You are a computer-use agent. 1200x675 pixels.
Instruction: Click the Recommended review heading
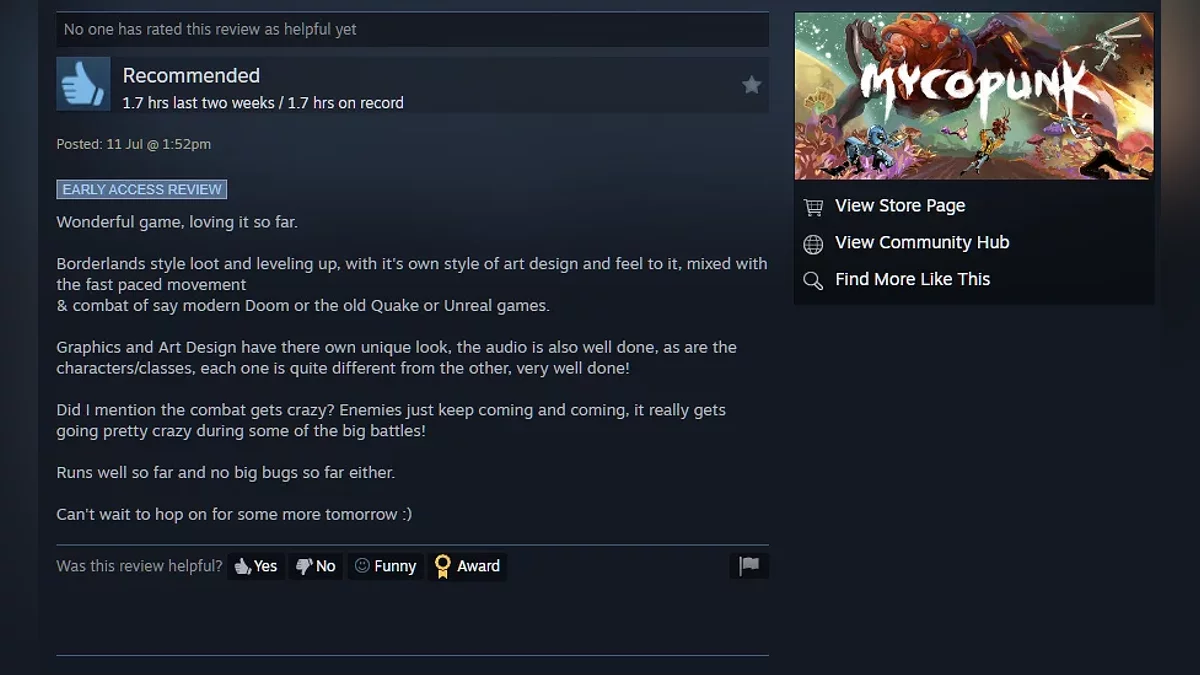tap(191, 76)
